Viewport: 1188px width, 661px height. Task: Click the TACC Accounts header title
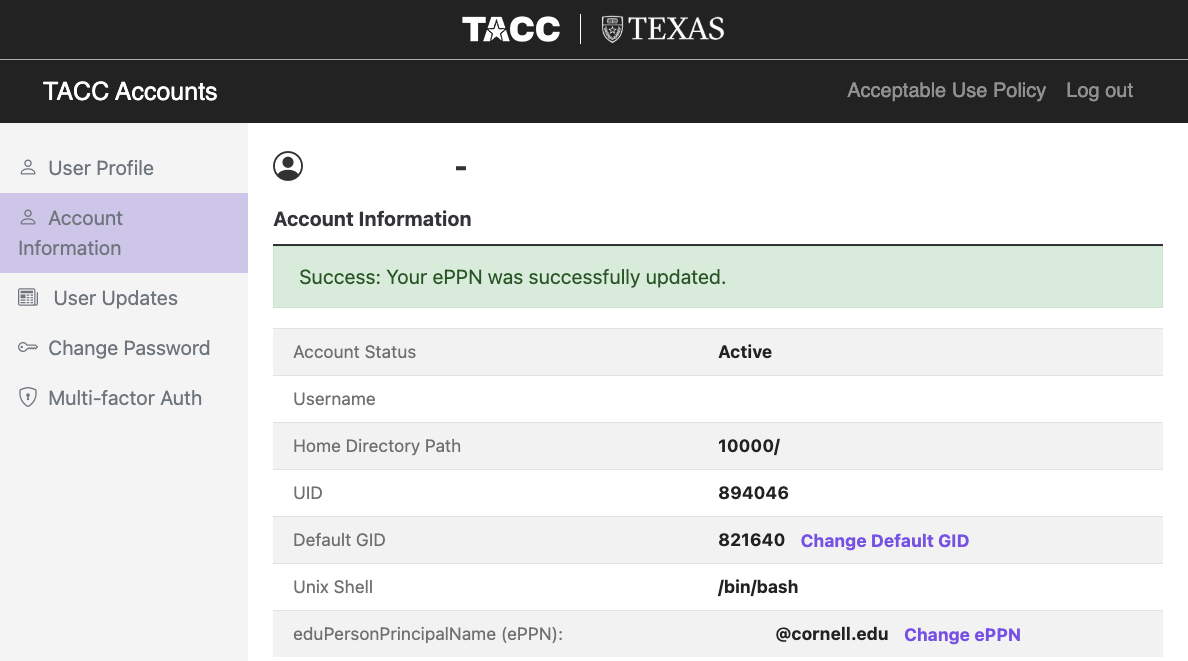point(130,92)
